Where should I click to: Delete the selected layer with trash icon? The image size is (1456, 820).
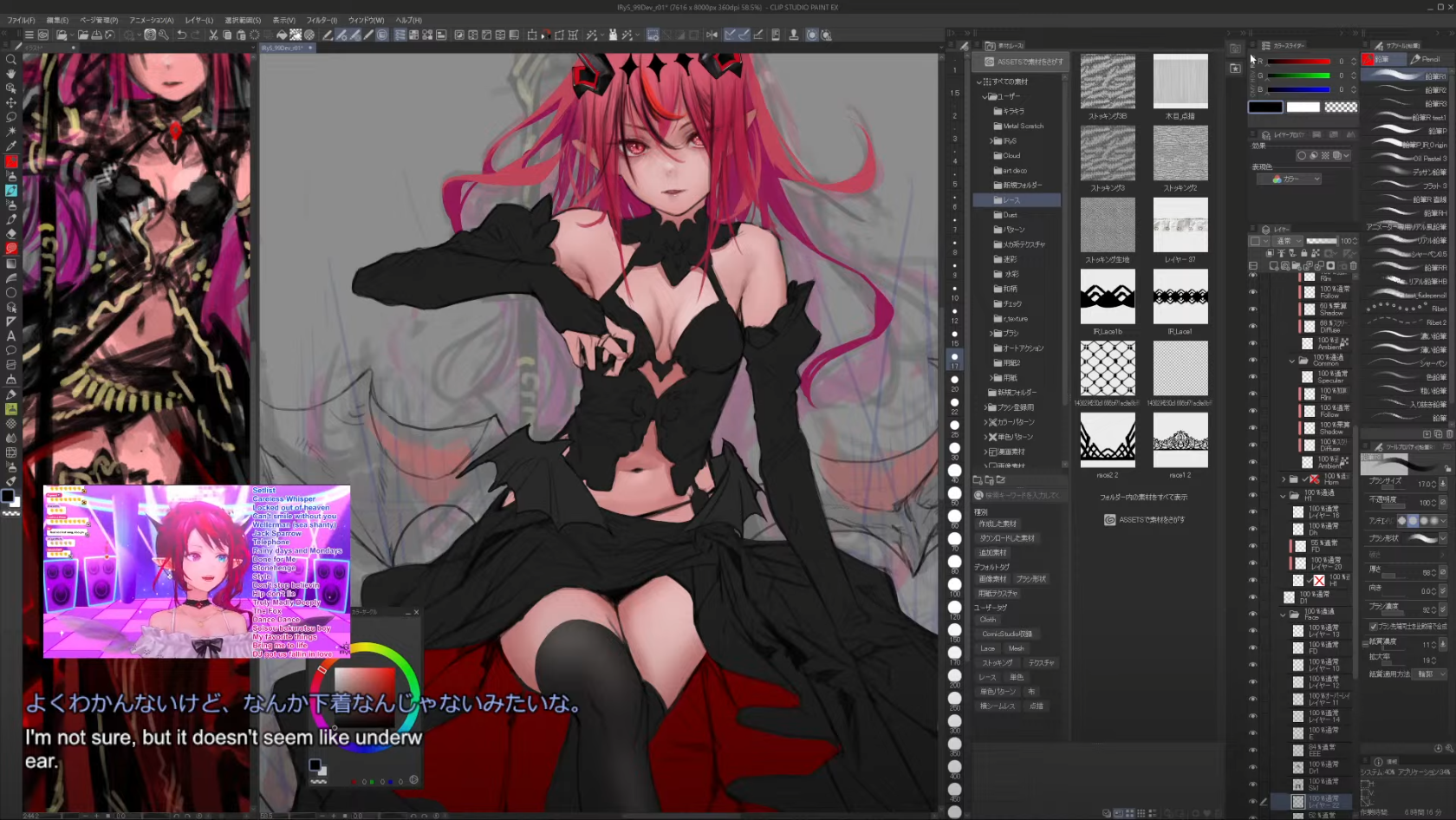pyautogui.click(x=1354, y=265)
